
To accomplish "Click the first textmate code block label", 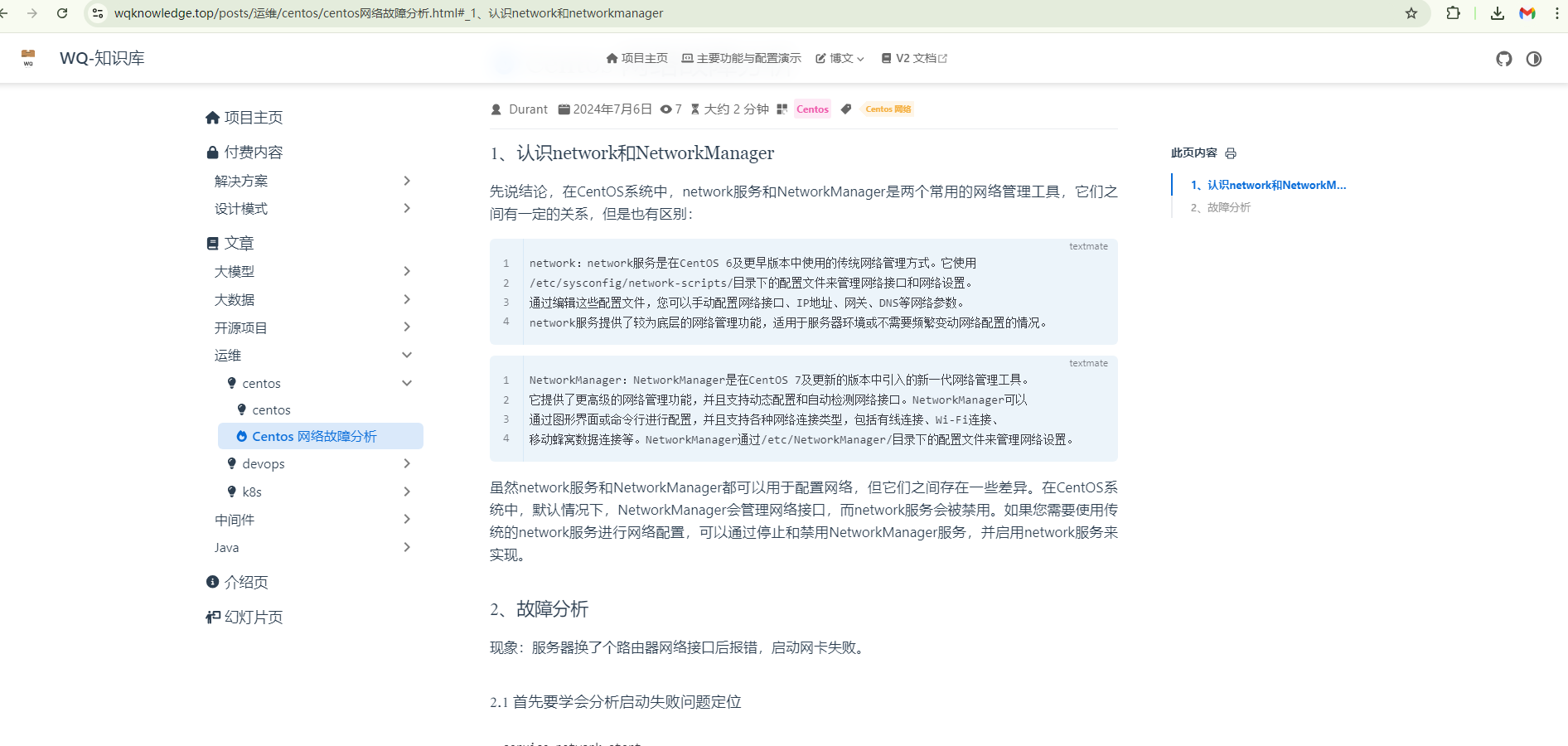I will coord(1088,246).
